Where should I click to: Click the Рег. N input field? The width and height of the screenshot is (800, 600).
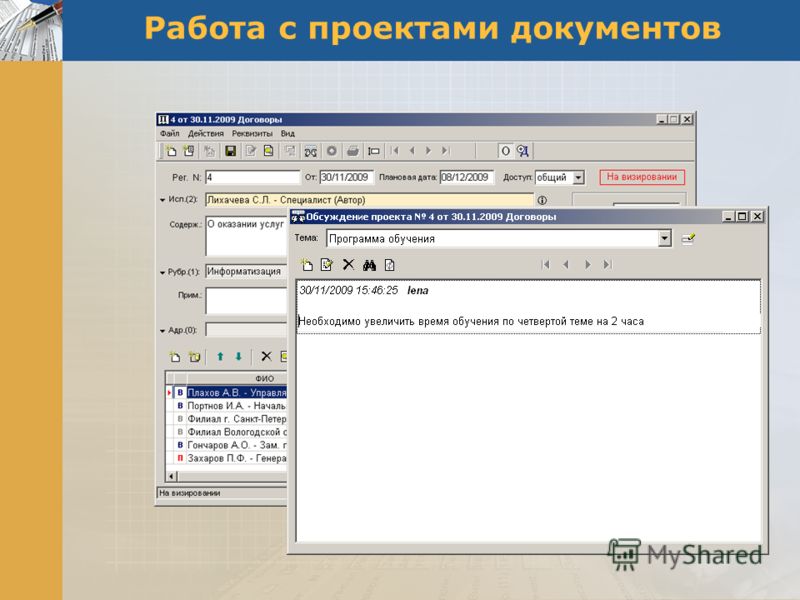(253, 178)
